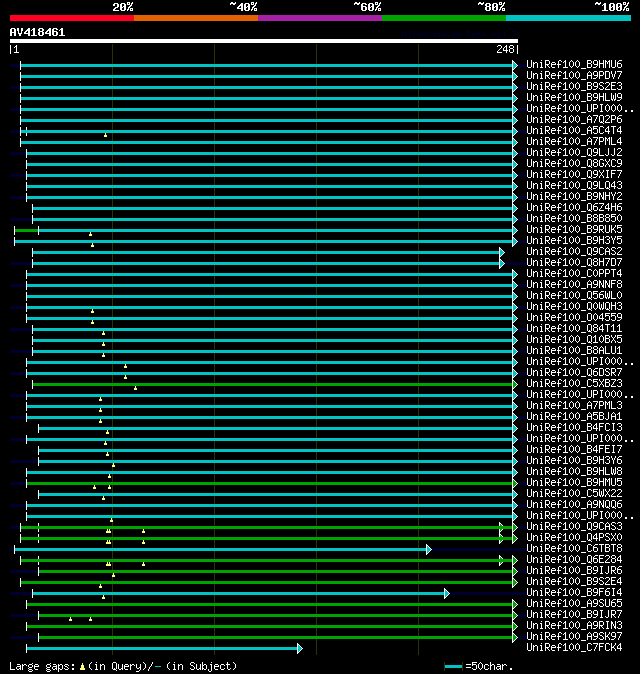Select the UniRef100_A9SK97 label

pyautogui.click(x=574, y=637)
